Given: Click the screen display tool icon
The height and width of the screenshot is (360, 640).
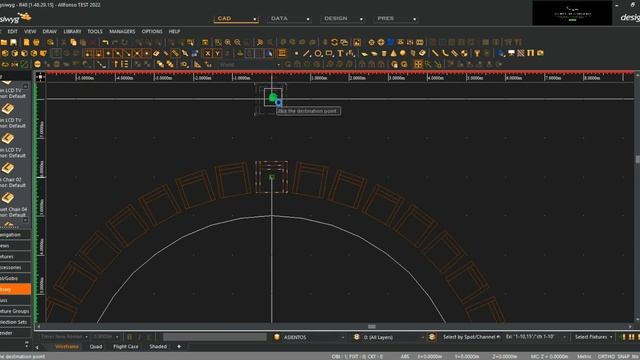Looking at the screenshot, I should pos(511,53).
